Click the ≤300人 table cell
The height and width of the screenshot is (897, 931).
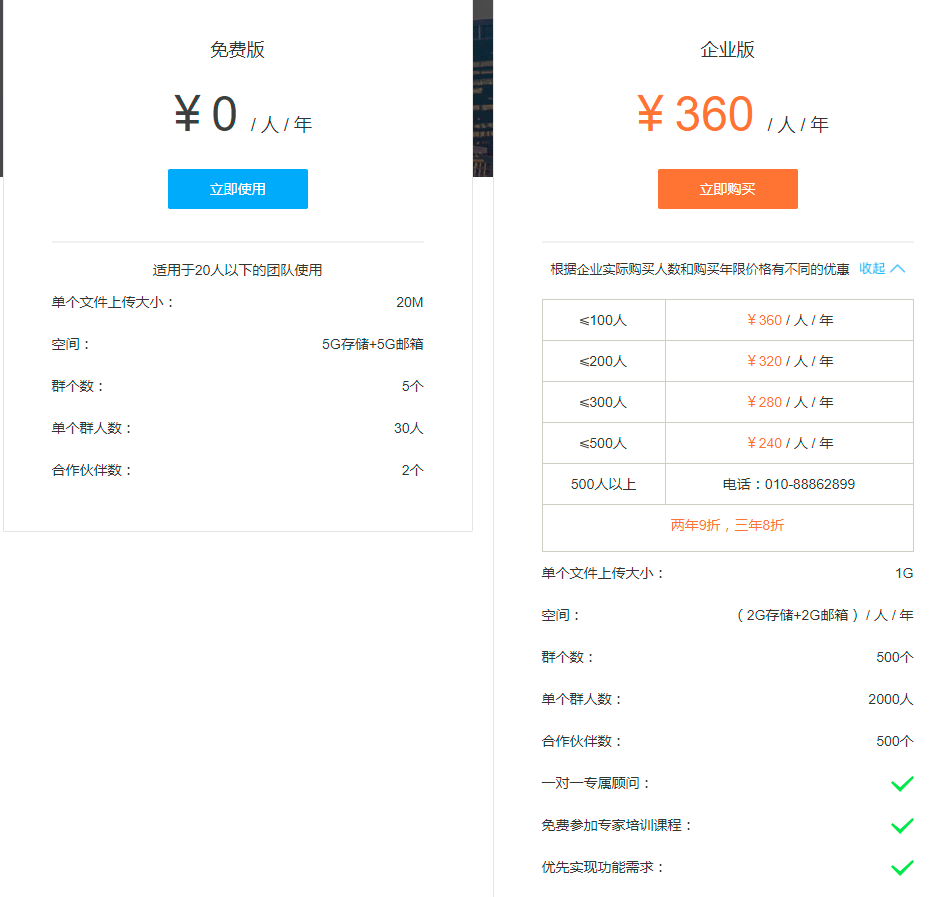click(x=603, y=402)
